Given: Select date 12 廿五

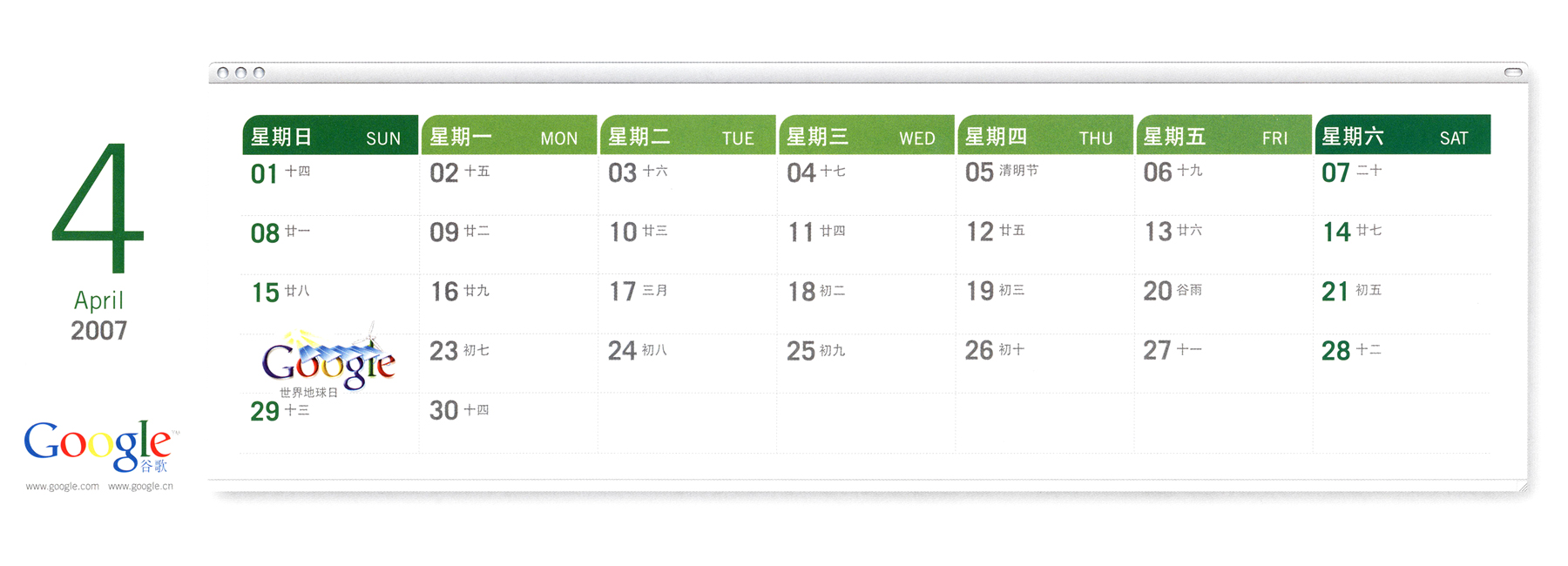Looking at the screenshot, I should click(996, 231).
